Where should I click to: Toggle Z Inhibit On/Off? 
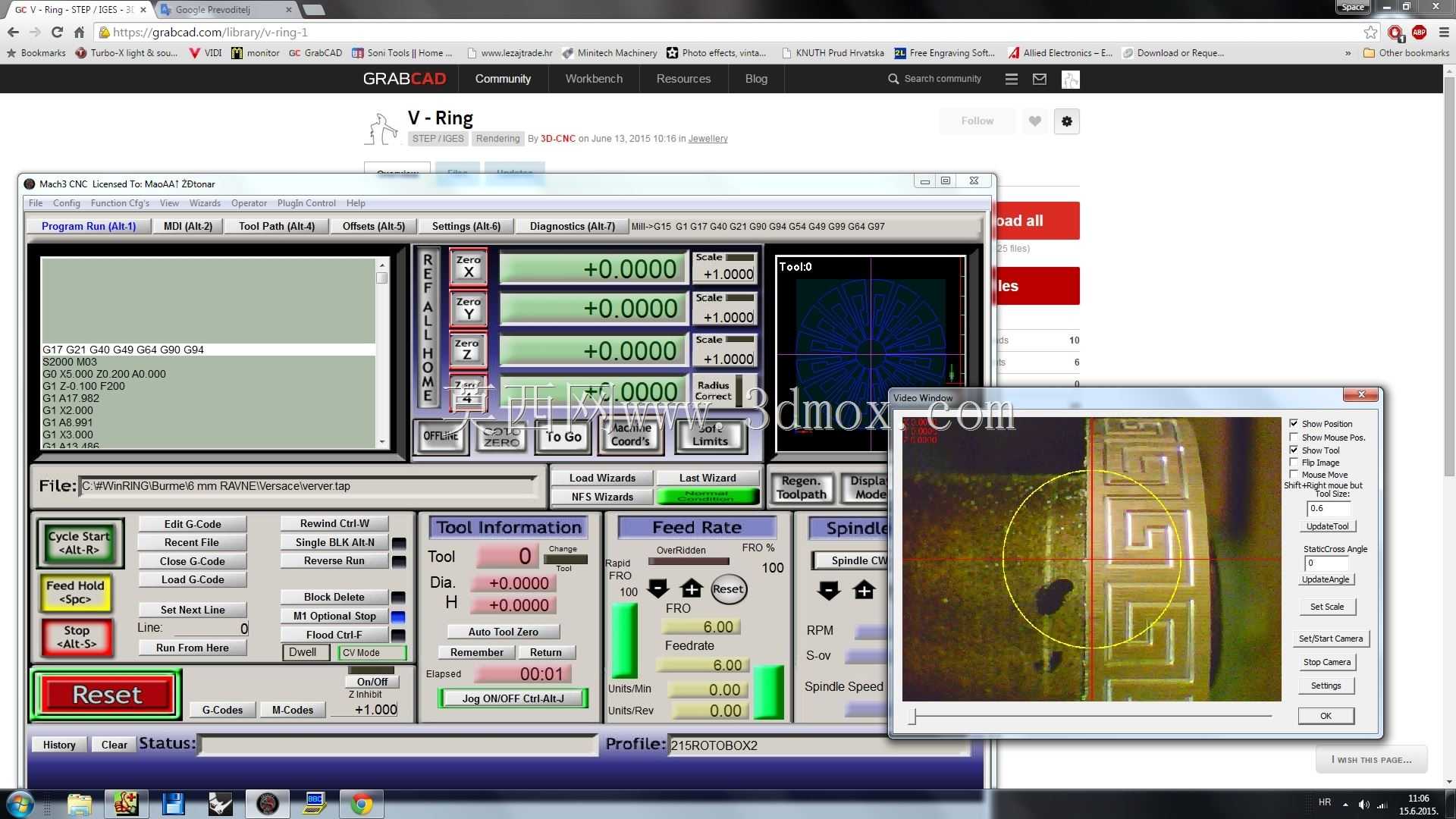pyautogui.click(x=372, y=682)
